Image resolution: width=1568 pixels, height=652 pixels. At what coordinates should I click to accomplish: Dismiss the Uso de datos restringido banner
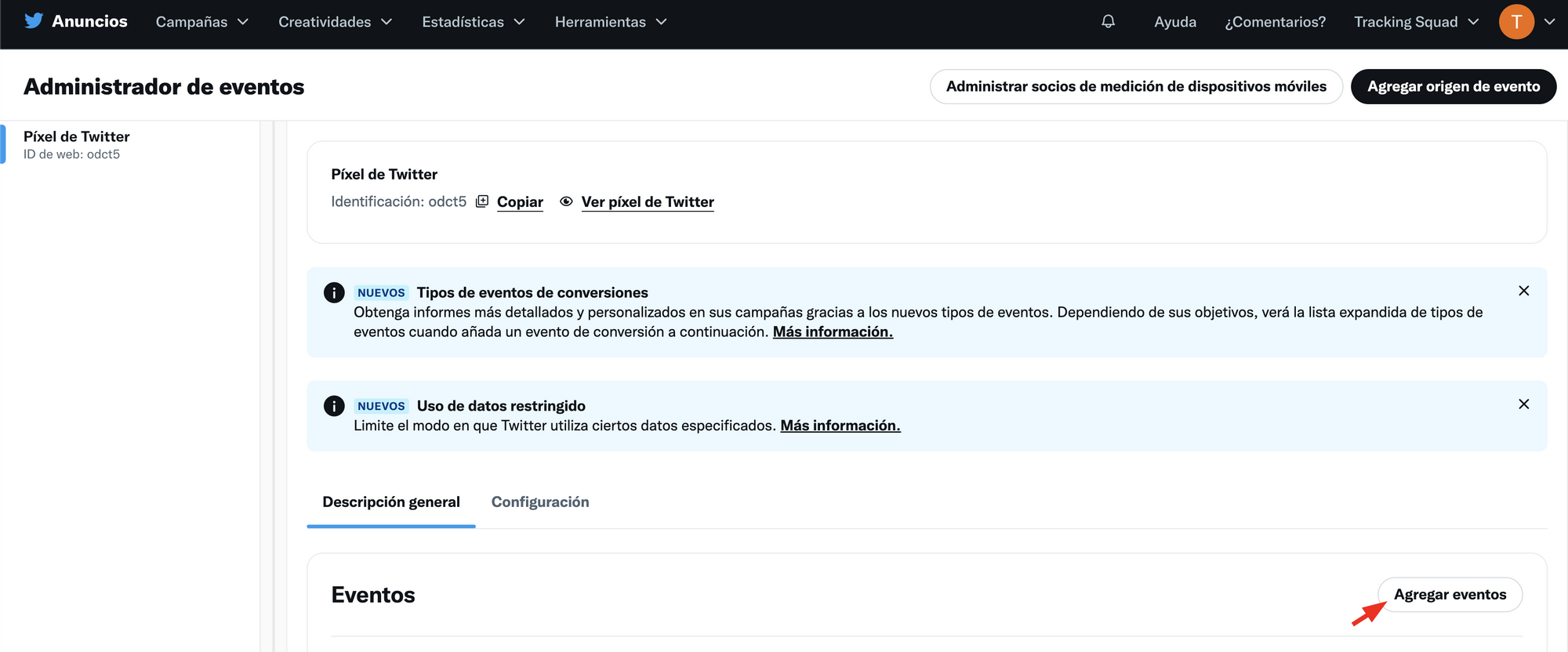point(1523,404)
